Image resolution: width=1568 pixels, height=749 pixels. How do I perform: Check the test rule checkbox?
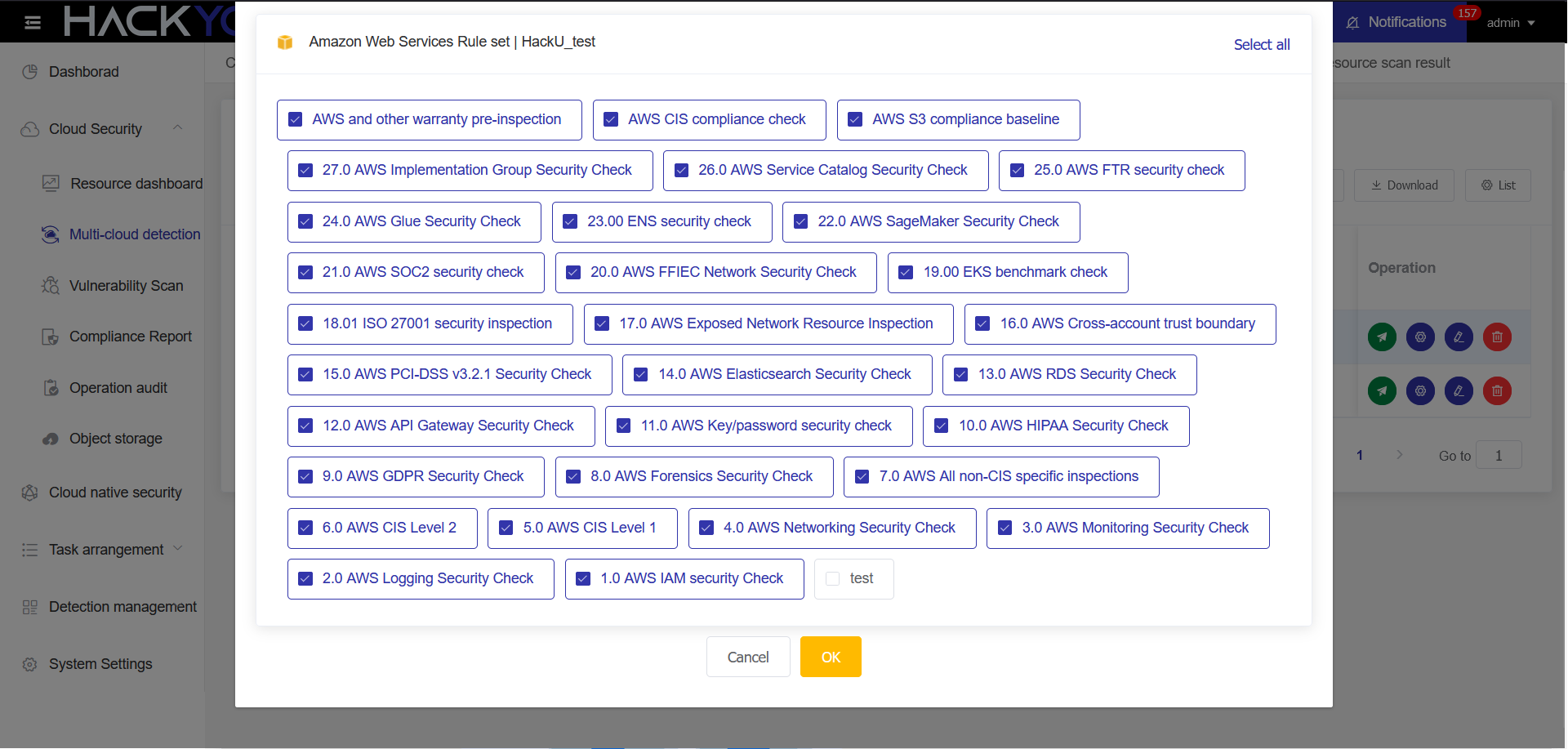833,578
